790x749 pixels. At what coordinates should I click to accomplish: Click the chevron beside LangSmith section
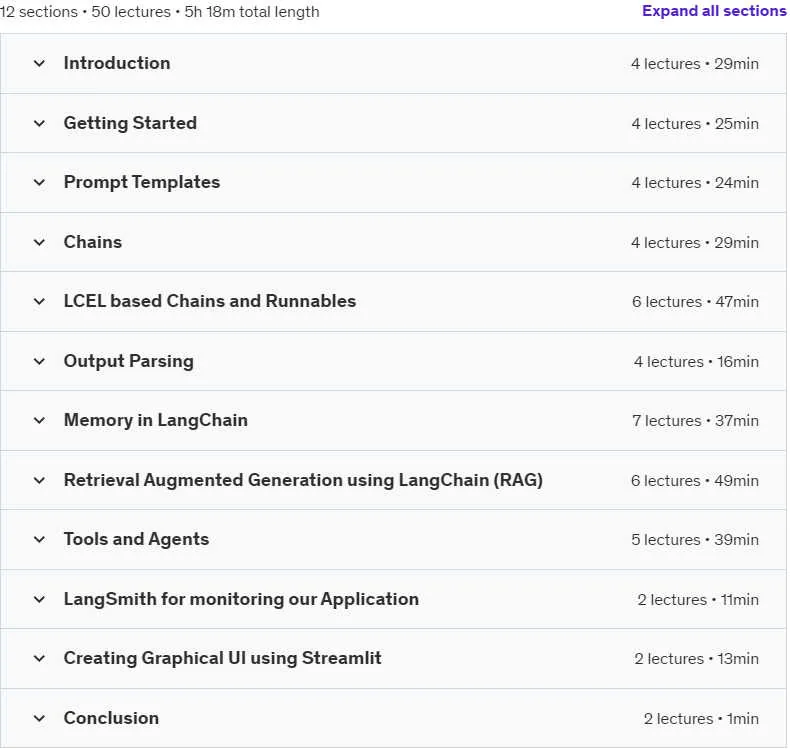39,599
